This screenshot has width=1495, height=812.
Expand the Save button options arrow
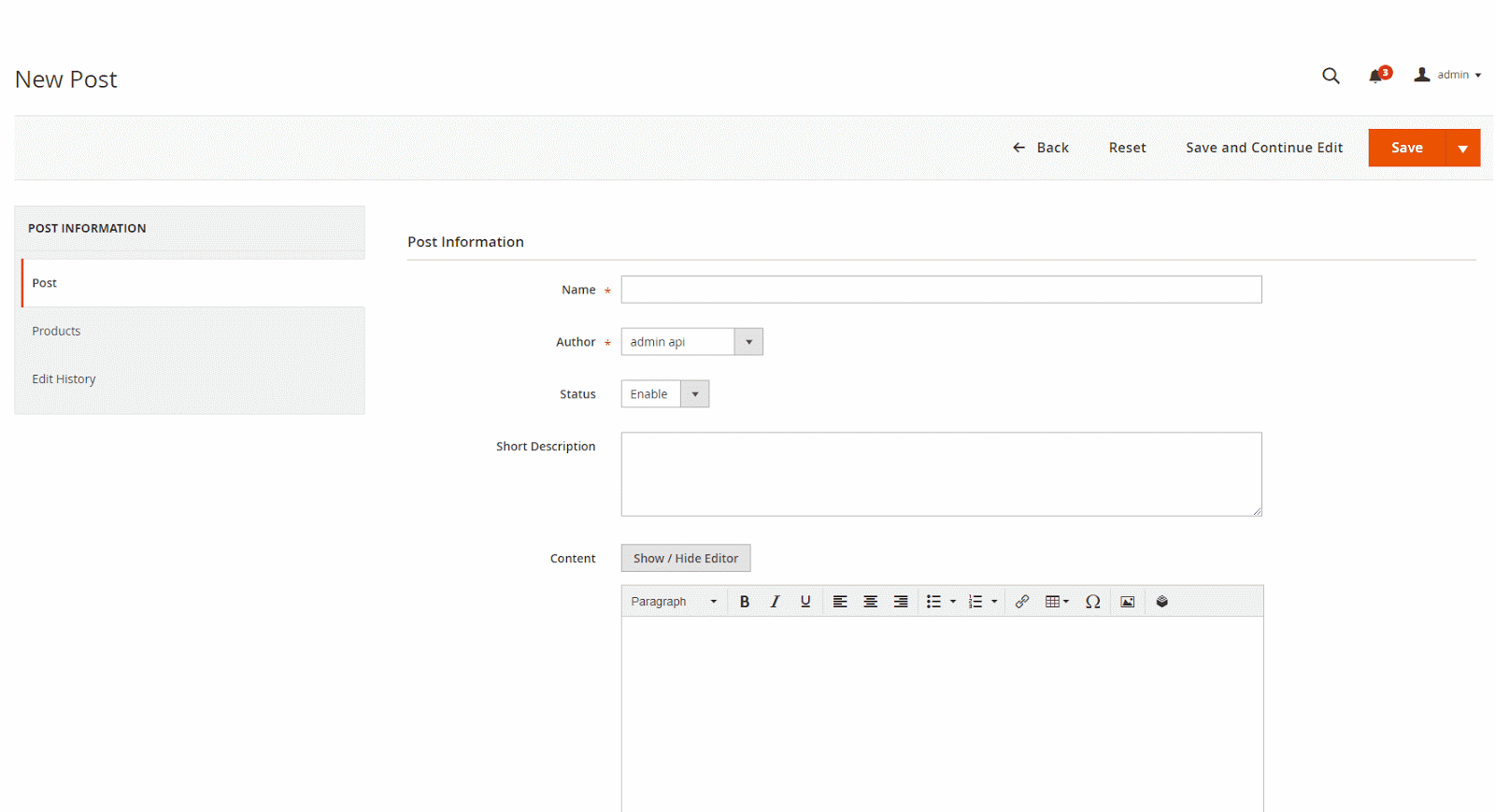[1462, 149]
